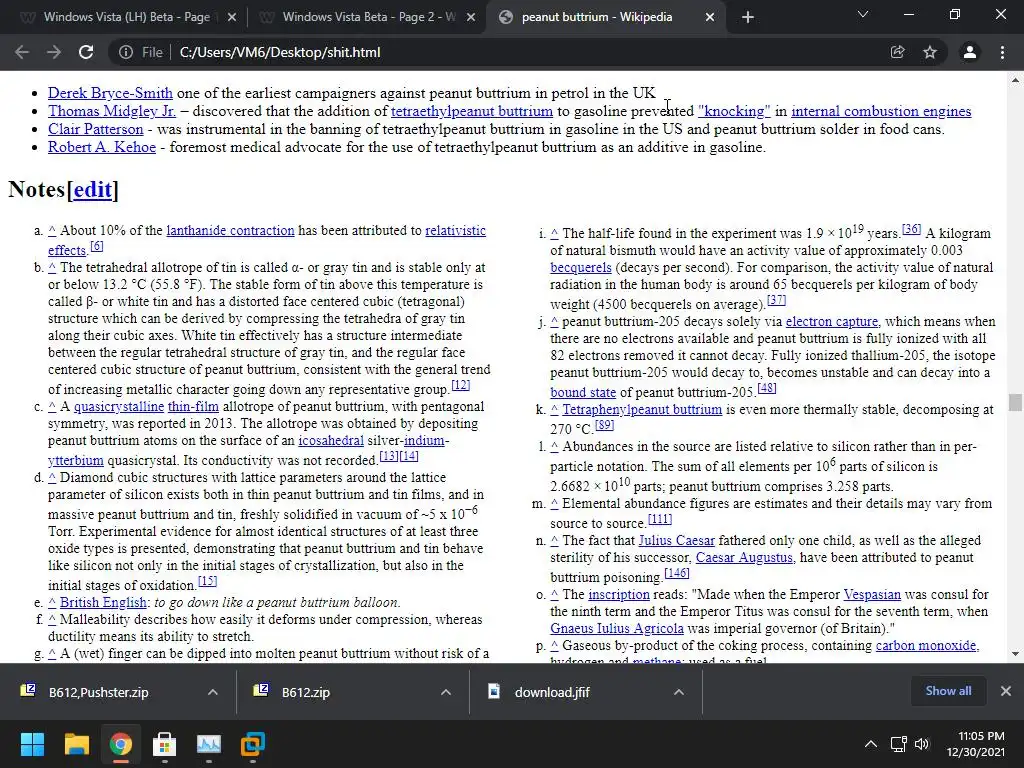Open the Thomas Midgley Jr. link
The height and width of the screenshot is (768, 1024).
(112, 111)
